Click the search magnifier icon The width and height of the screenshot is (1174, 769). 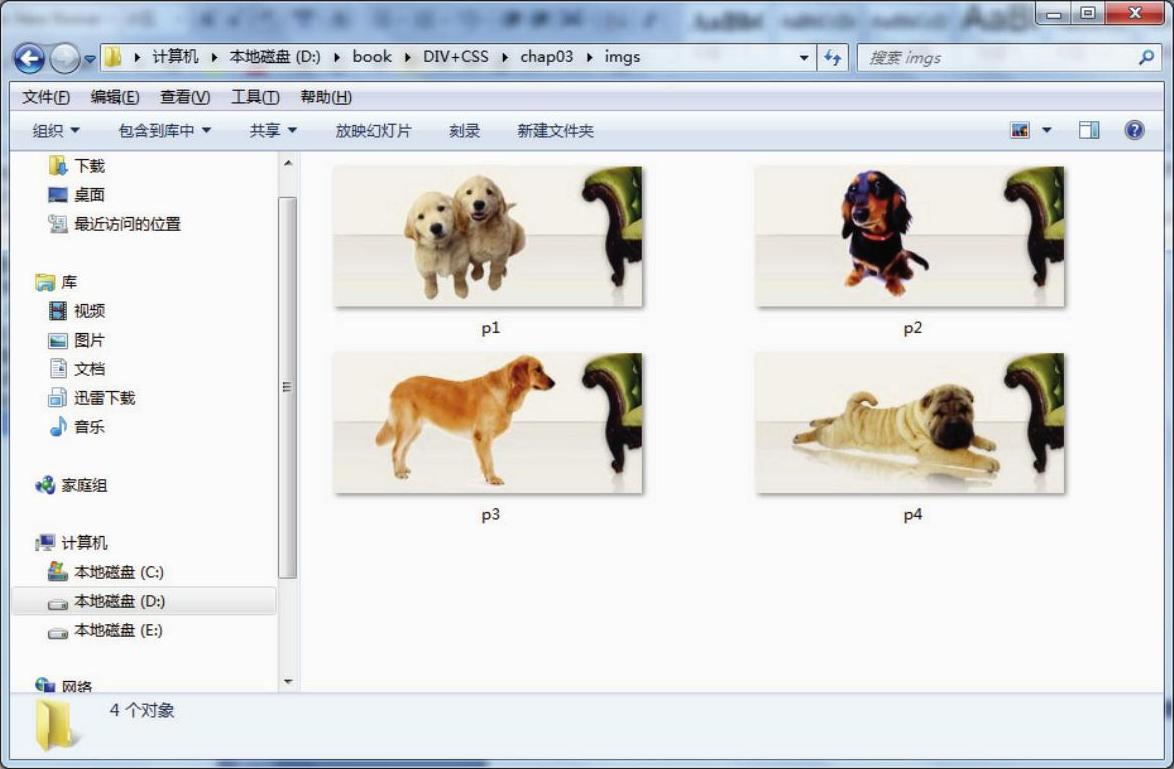(1146, 58)
